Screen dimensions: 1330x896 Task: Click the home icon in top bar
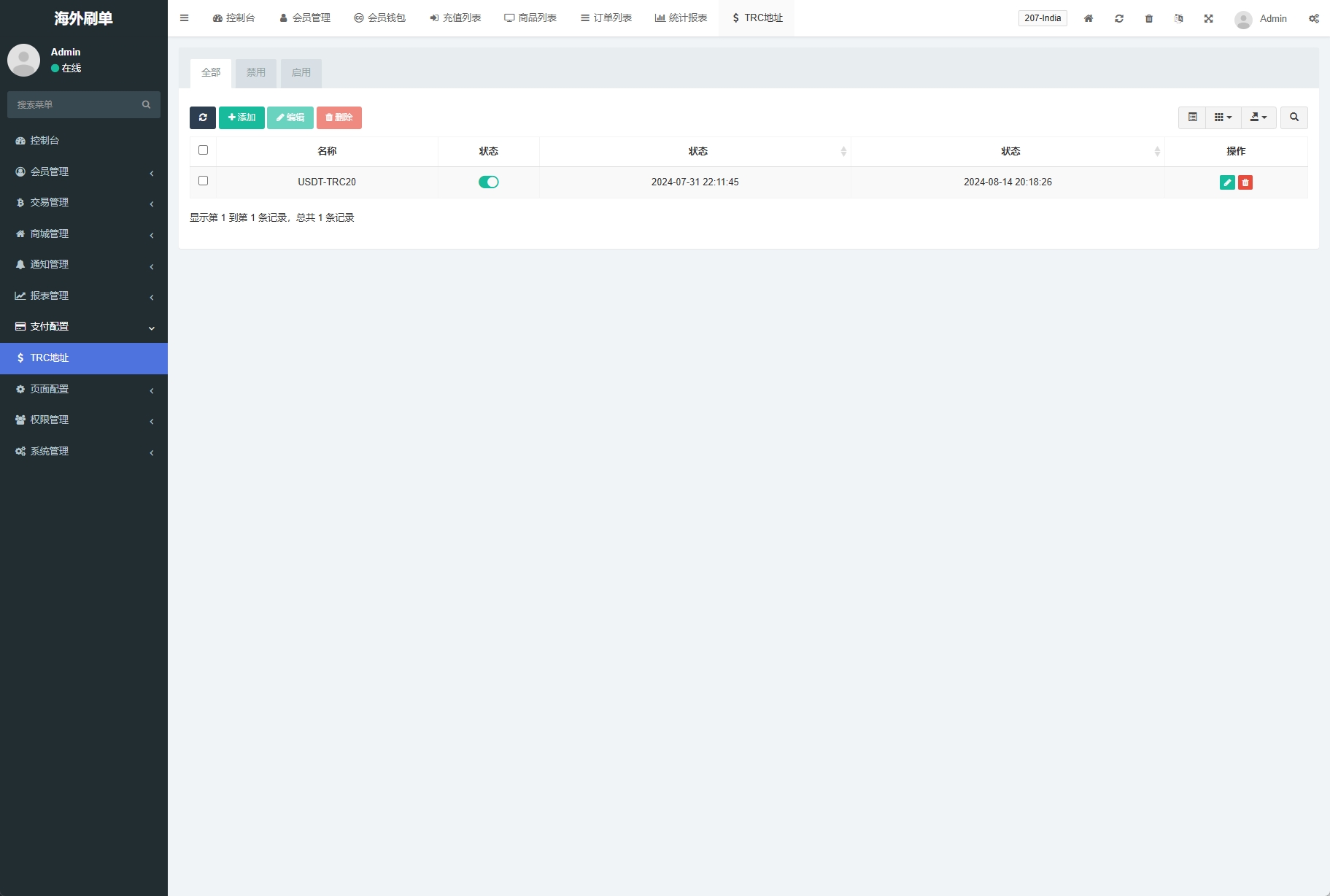click(x=1088, y=18)
